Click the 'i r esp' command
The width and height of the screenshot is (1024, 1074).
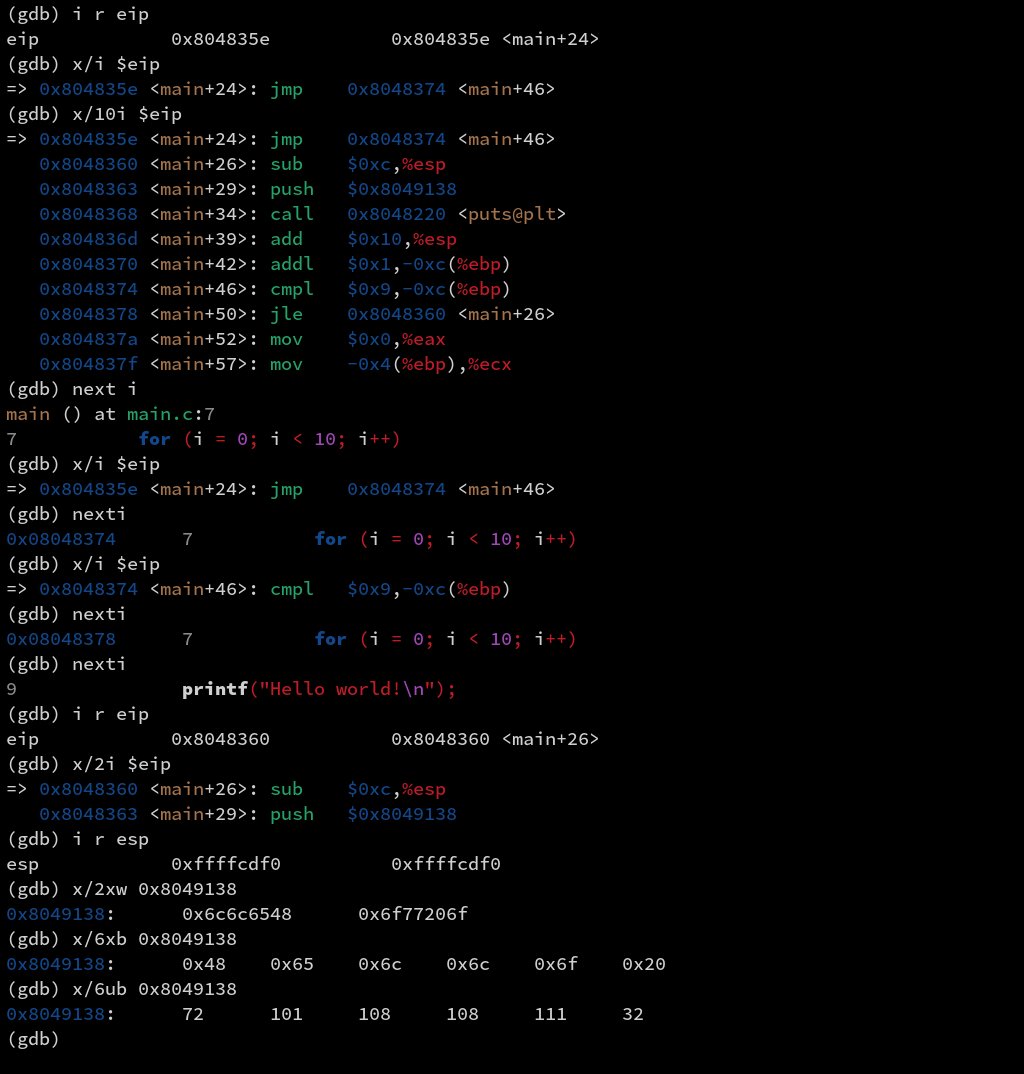point(110,839)
